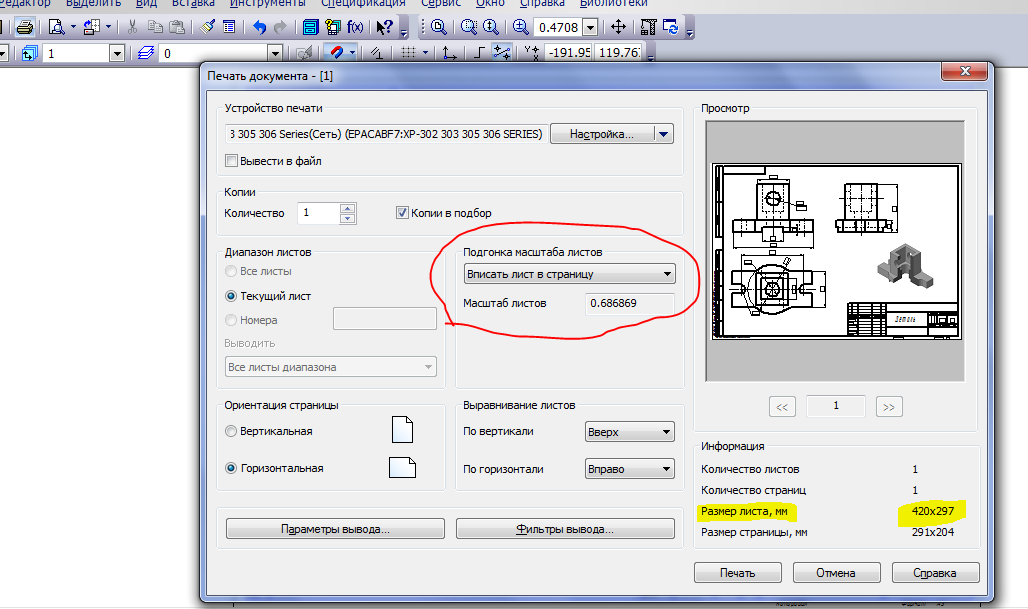
Task: Click the printer name field
Action: pyautogui.click(x=386, y=134)
